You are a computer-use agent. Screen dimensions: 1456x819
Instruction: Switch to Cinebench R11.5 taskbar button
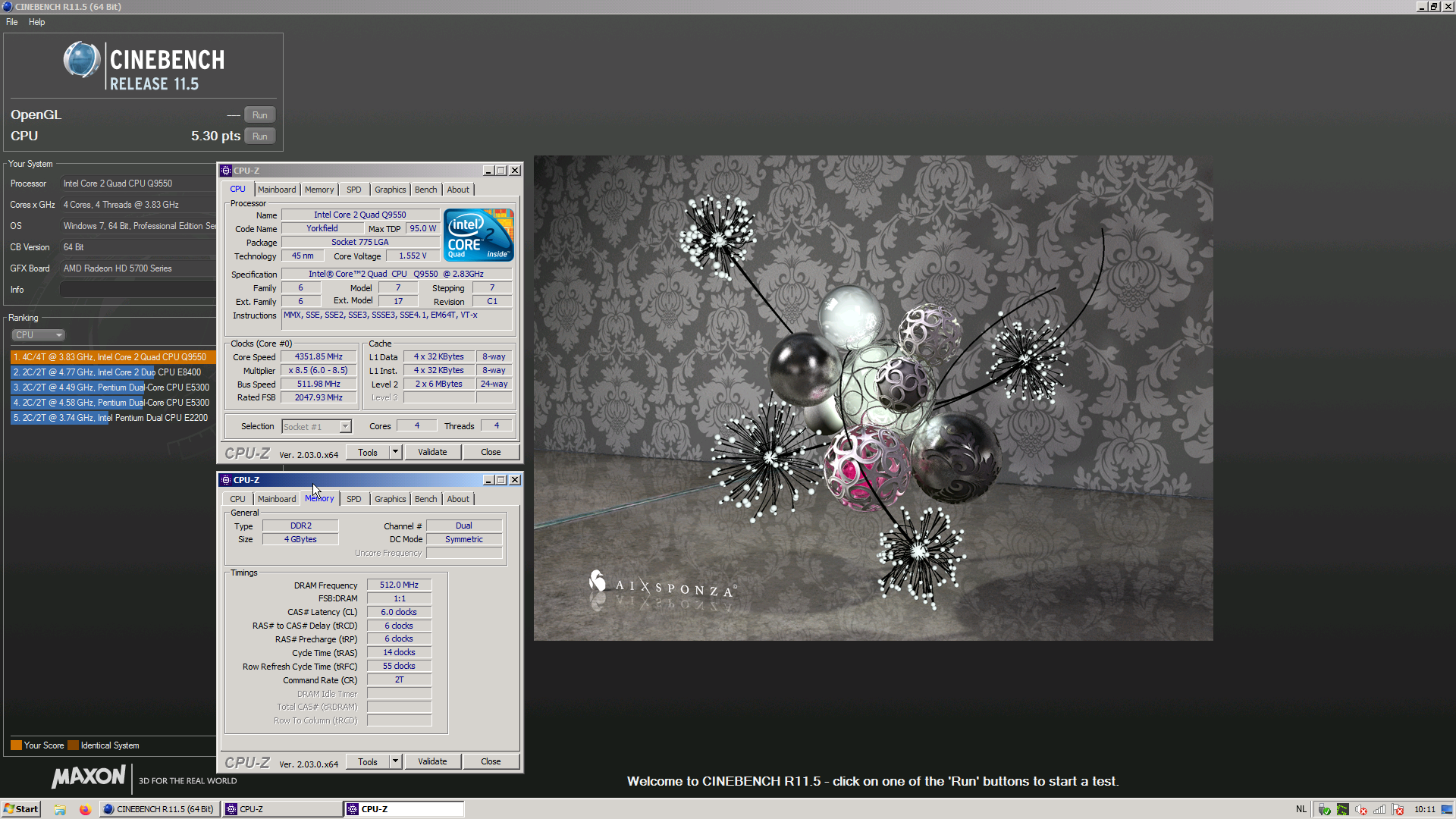tap(158, 809)
